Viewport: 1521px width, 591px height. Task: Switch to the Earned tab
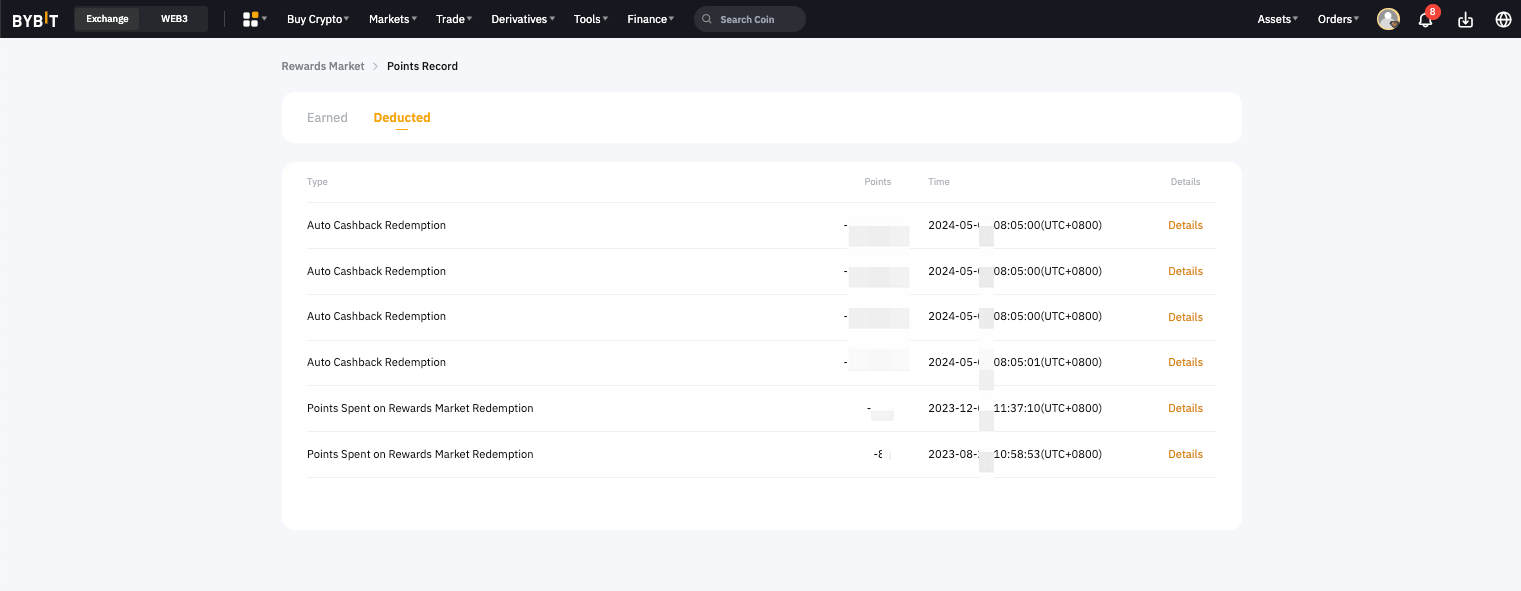[x=327, y=118]
